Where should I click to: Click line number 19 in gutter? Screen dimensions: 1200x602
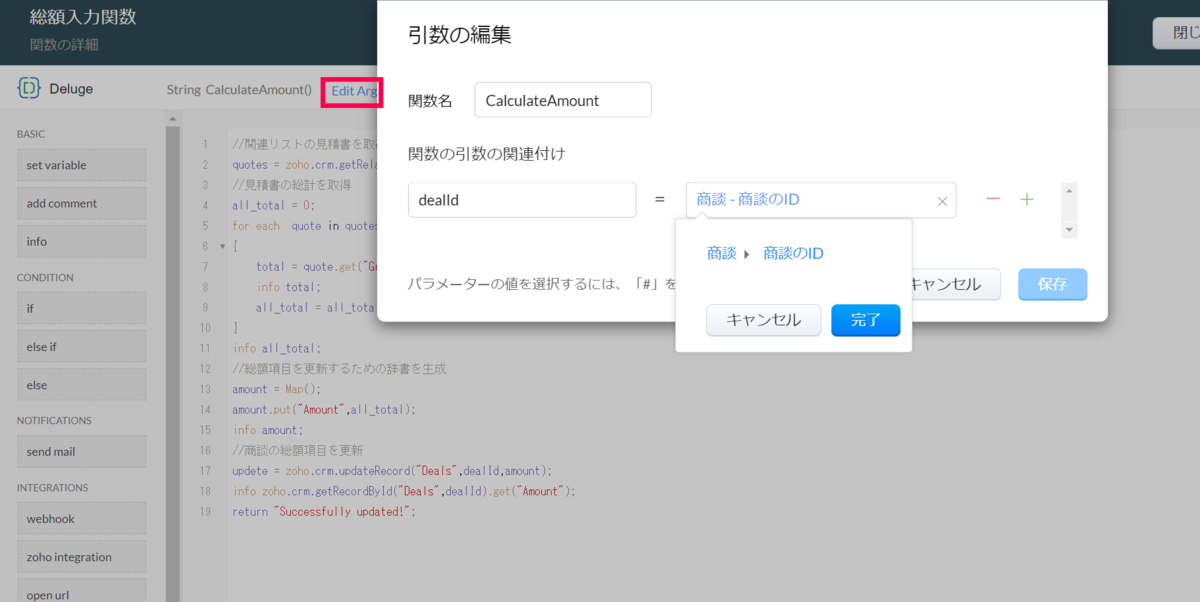point(204,511)
